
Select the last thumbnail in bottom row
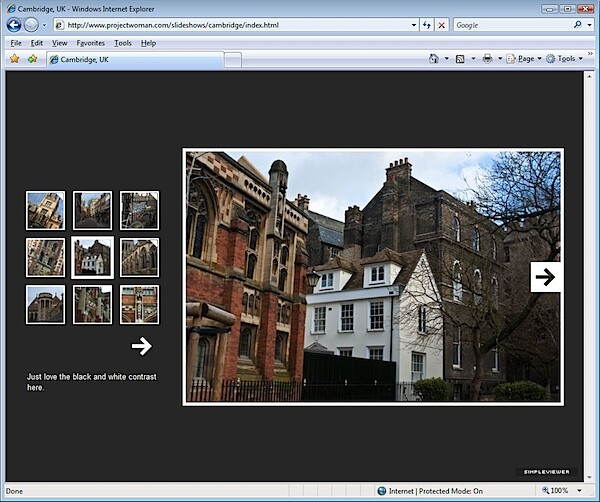tap(139, 305)
